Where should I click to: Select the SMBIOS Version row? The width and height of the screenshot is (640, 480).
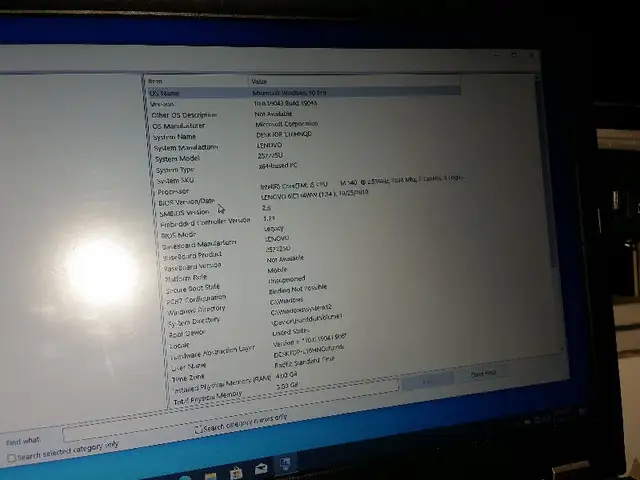184,213
